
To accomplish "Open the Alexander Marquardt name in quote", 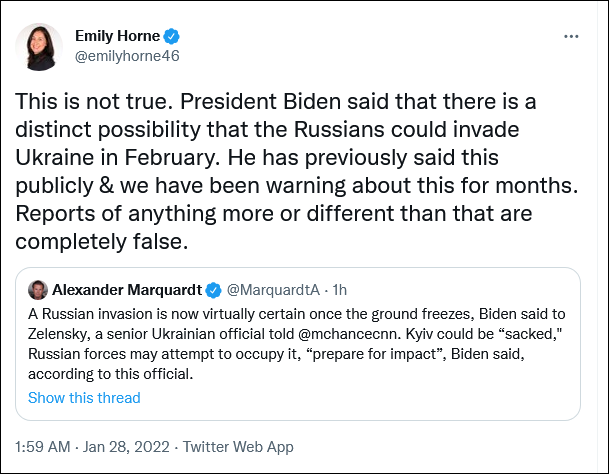I will [127, 290].
